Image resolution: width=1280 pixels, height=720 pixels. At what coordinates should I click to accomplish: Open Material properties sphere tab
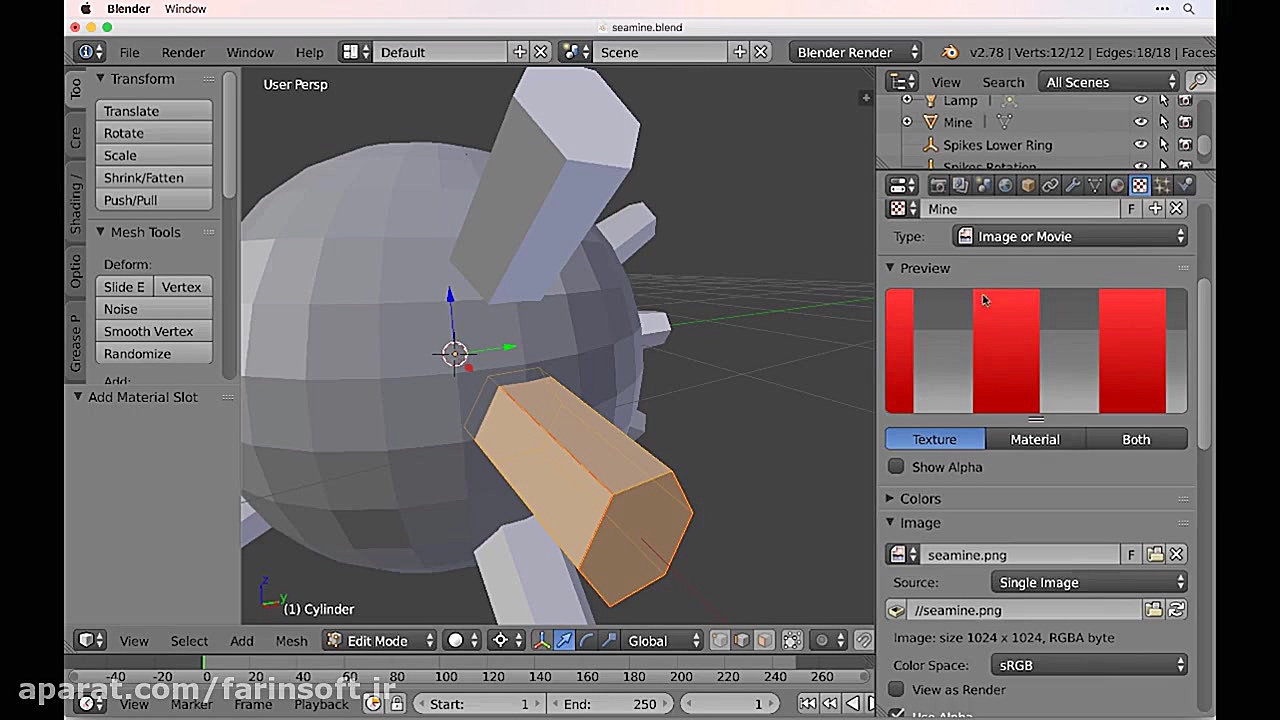(1117, 185)
